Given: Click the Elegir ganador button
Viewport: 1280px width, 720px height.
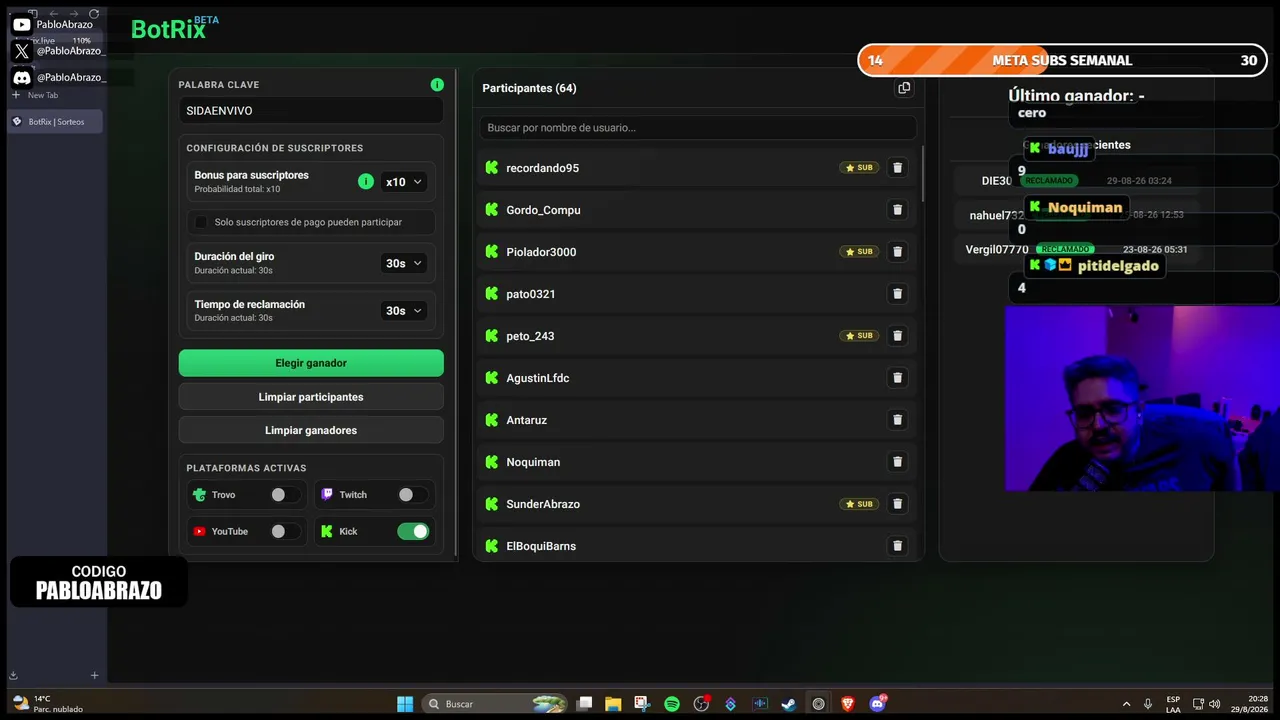Looking at the screenshot, I should [x=311, y=363].
